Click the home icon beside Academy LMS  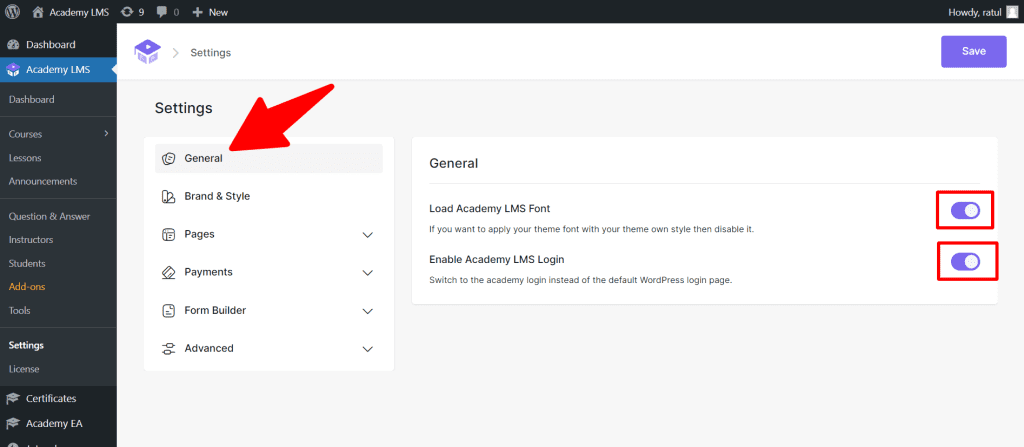point(39,12)
